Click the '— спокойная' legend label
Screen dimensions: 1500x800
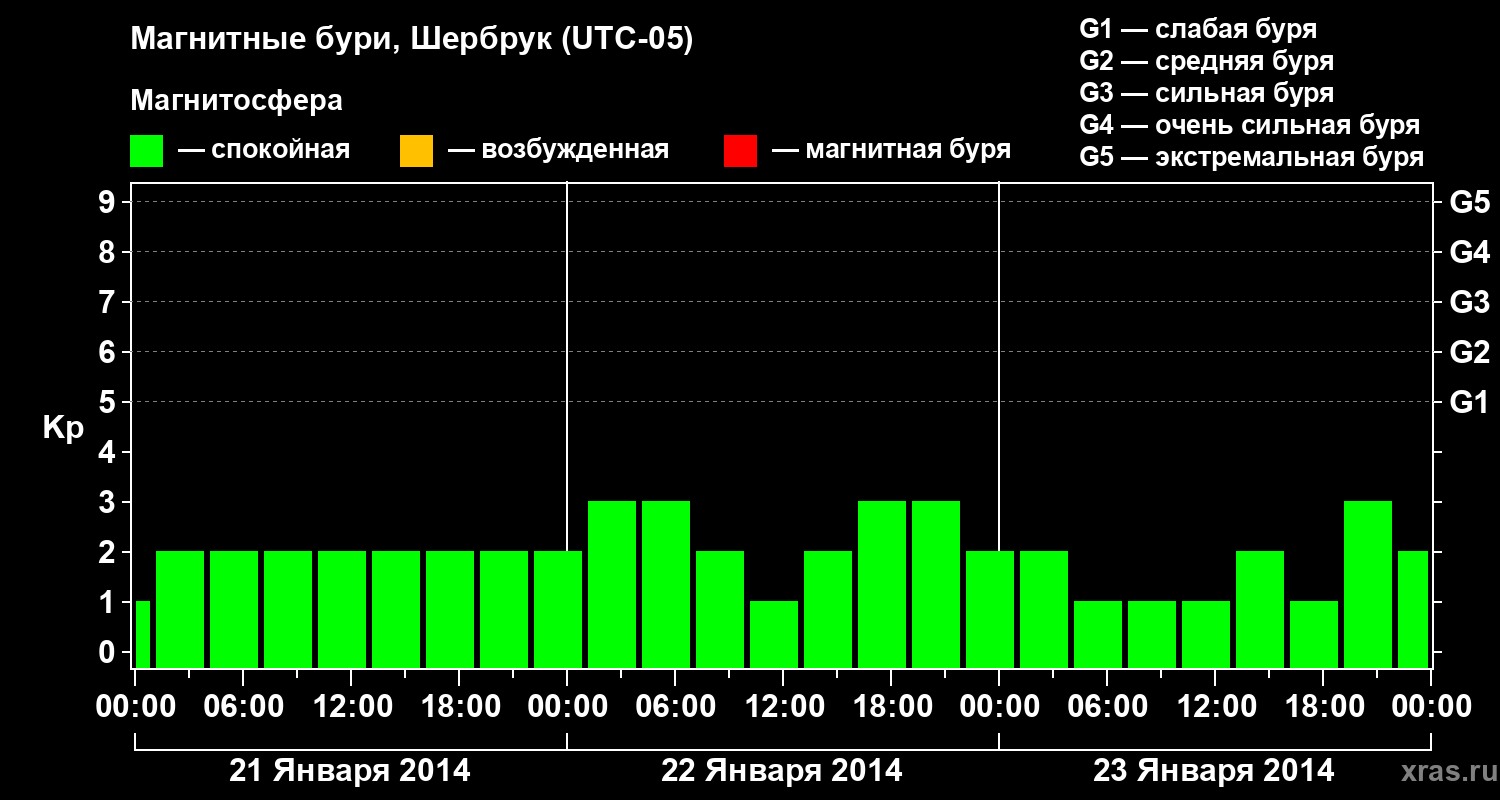[x=264, y=151]
